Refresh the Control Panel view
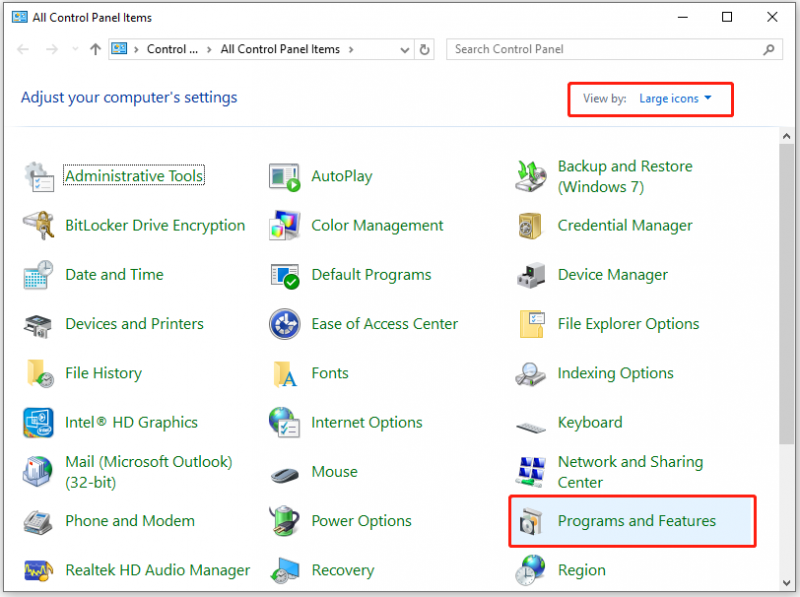This screenshot has width=800, height=597. pyautogui.click(x=424, y=49)
